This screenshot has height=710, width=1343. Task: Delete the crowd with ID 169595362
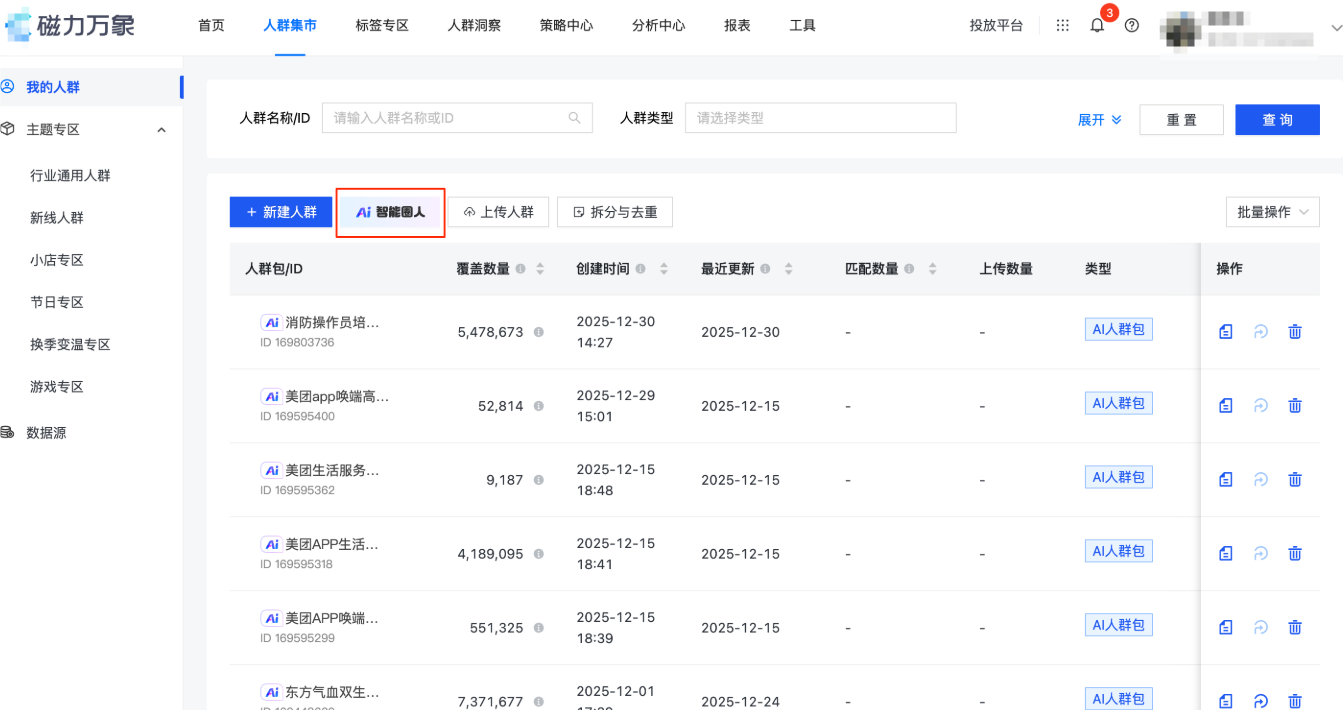[1295, 480]
